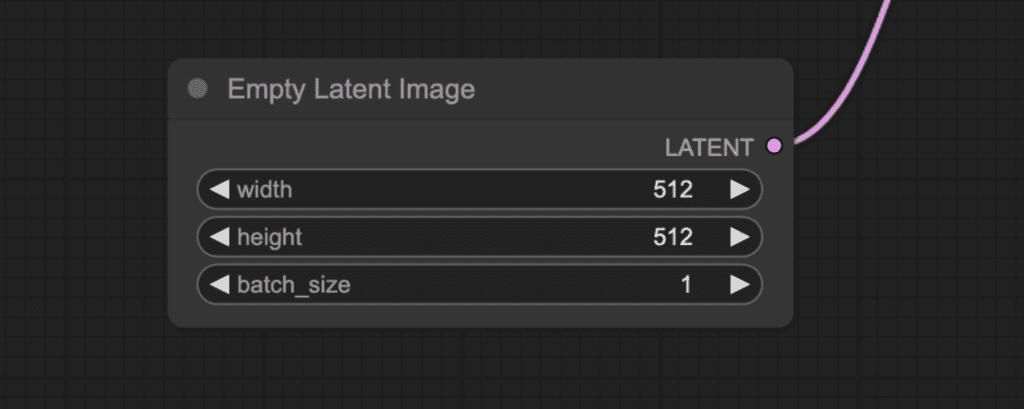Click blank node body below batch_size
Screen dimensions: 1024x409
(480, 314)
